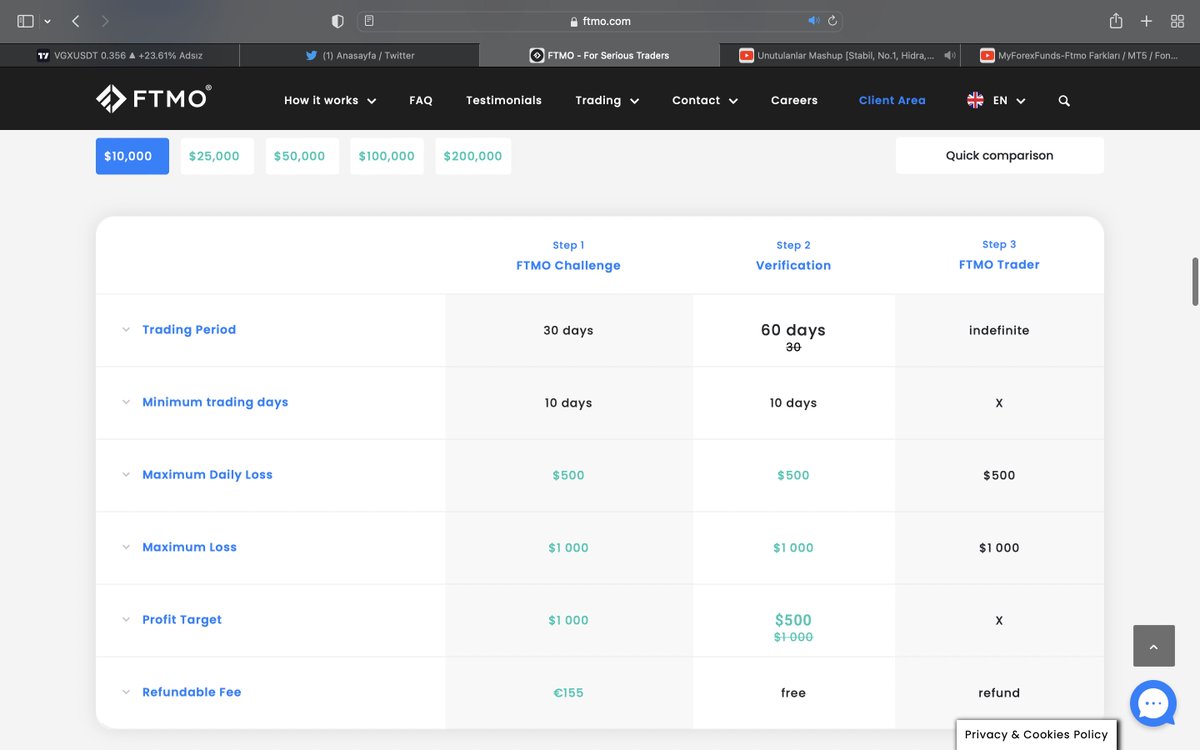1200x750 pixels.
Task: Expand the Maximum Loss row chevron
Action: point(126,547)
